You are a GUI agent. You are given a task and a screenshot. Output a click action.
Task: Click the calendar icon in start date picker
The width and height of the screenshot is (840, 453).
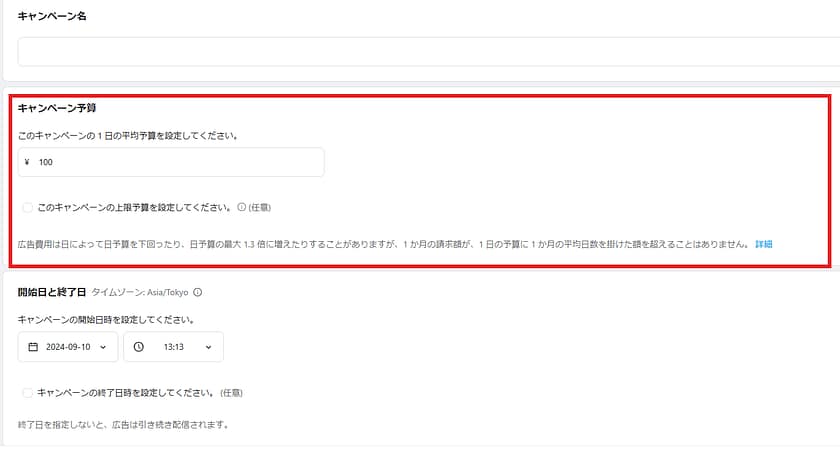click(x=33, y=347)
